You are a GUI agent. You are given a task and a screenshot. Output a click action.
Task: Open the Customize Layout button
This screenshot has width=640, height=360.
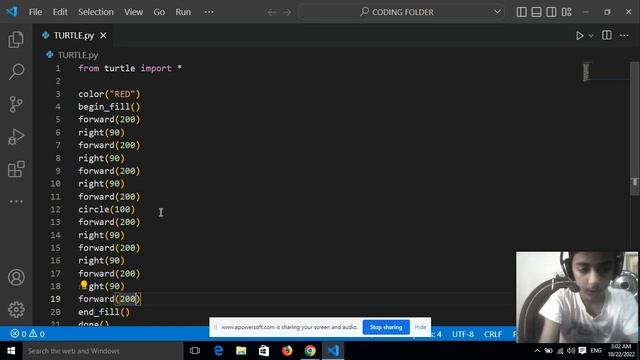click(566, 12)
